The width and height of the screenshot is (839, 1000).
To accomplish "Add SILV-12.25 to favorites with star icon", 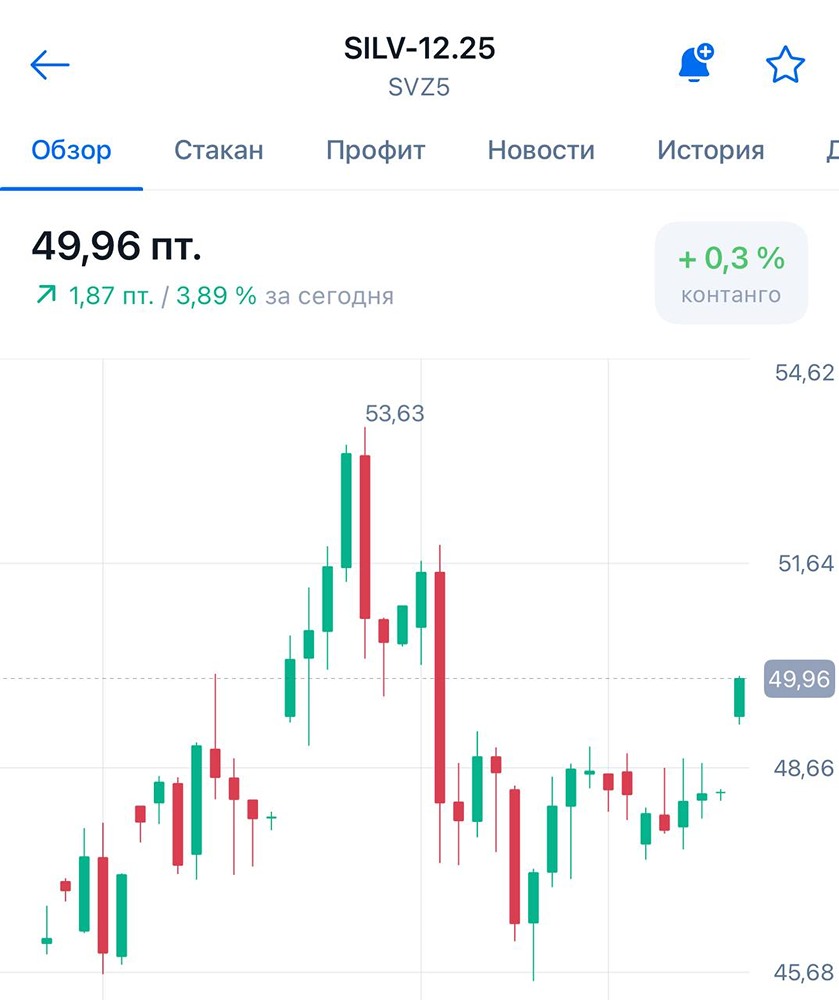I will point(785,63).
